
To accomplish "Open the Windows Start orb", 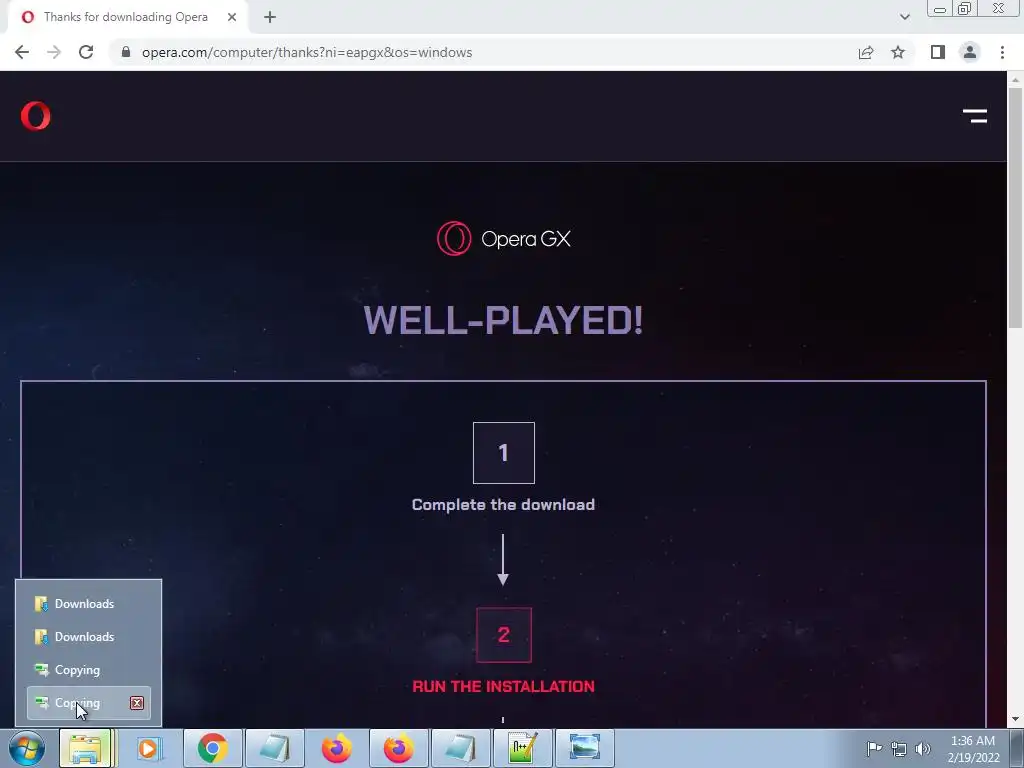I will (x=27, y=748).
